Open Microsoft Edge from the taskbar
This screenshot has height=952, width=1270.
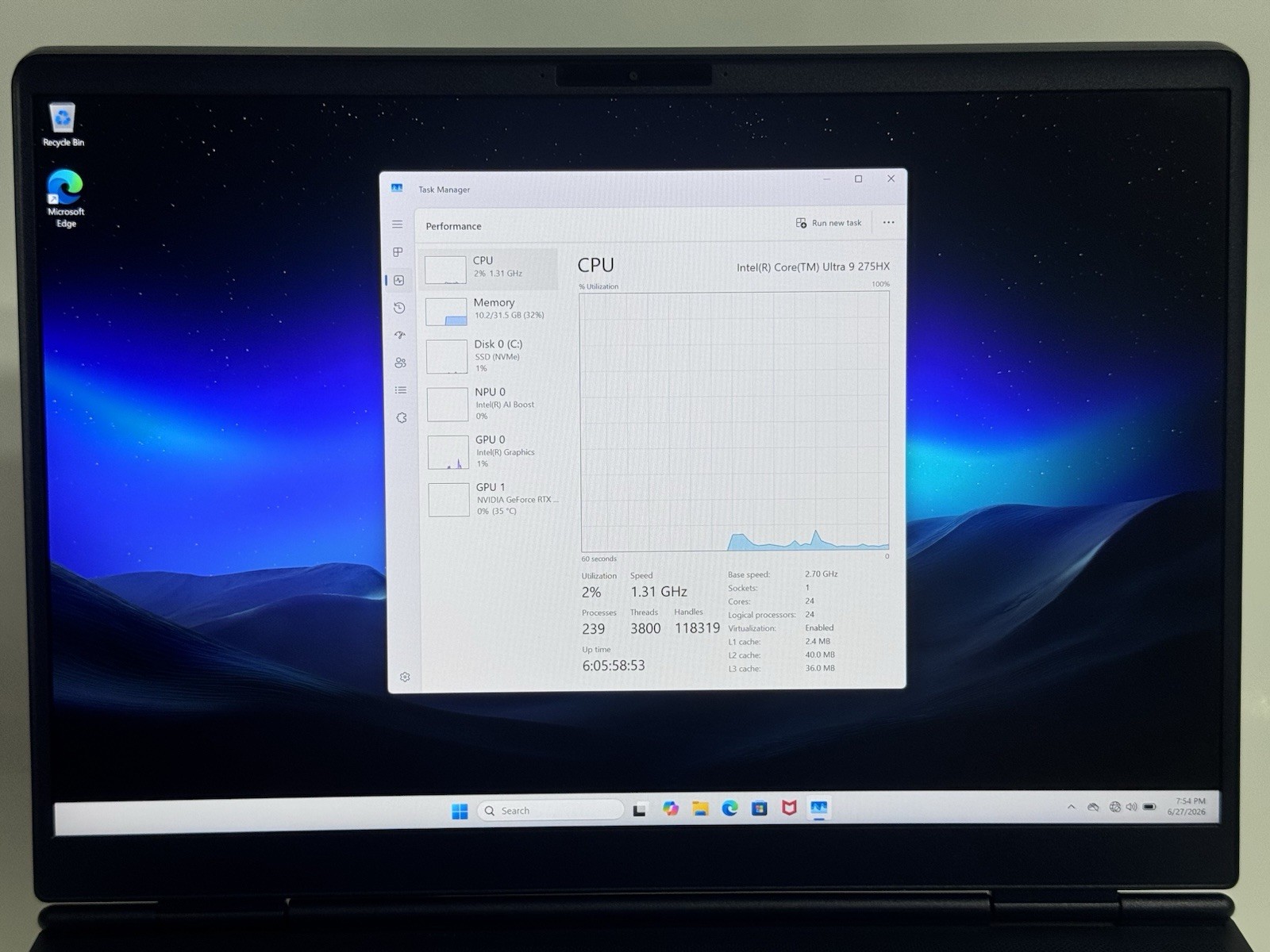tap(729, 808)
